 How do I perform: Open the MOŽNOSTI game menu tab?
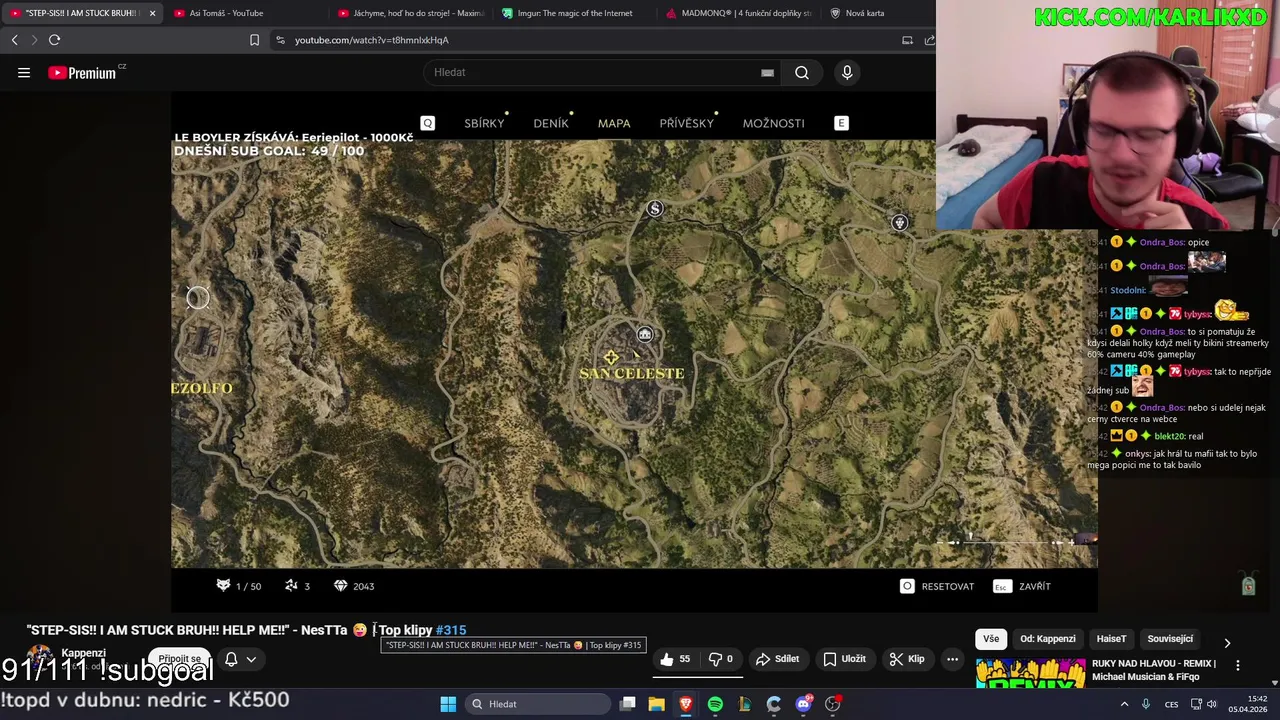tap(773, 123)
